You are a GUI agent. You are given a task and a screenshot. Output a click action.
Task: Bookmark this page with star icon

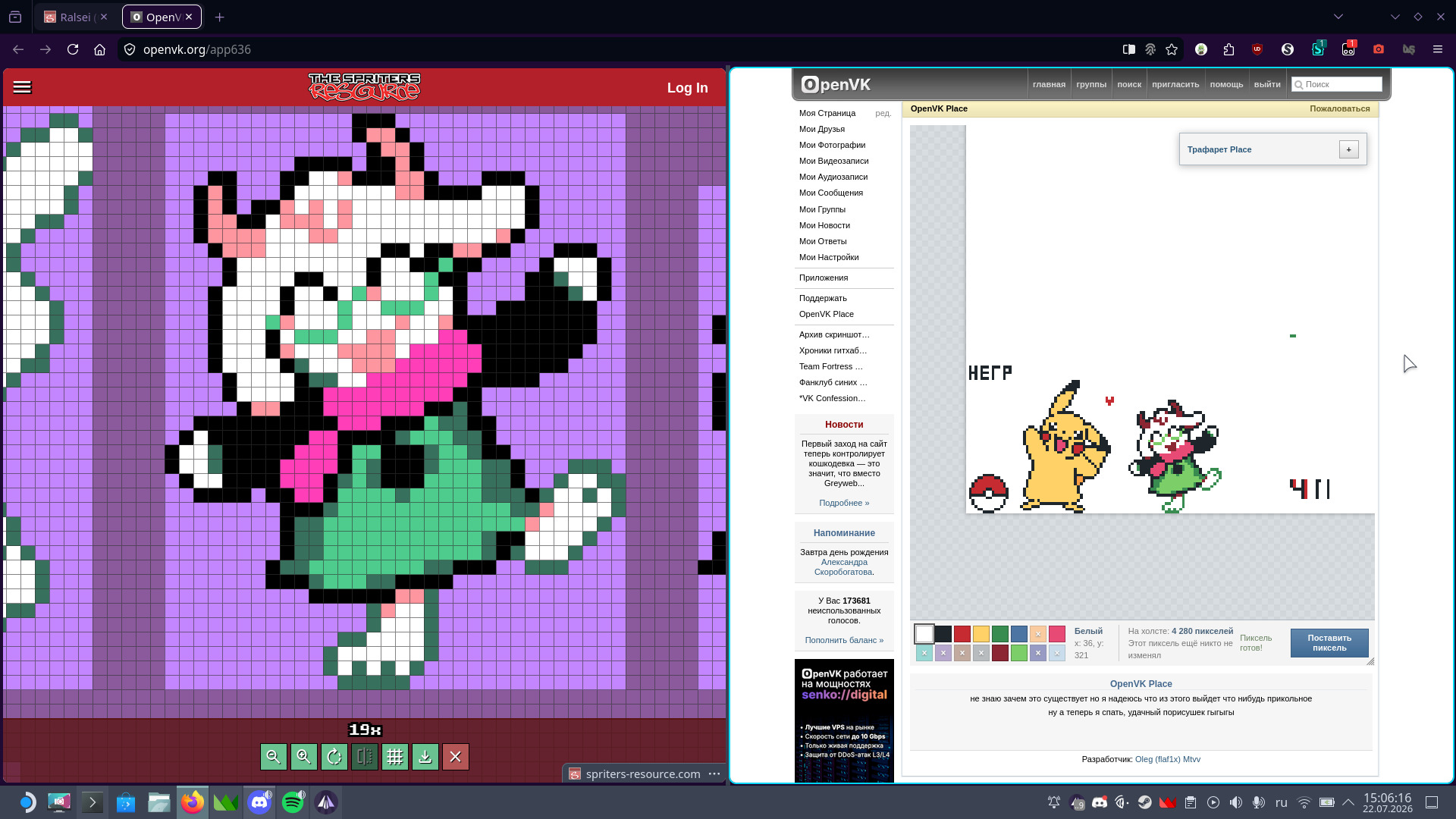coord(1172,49)
